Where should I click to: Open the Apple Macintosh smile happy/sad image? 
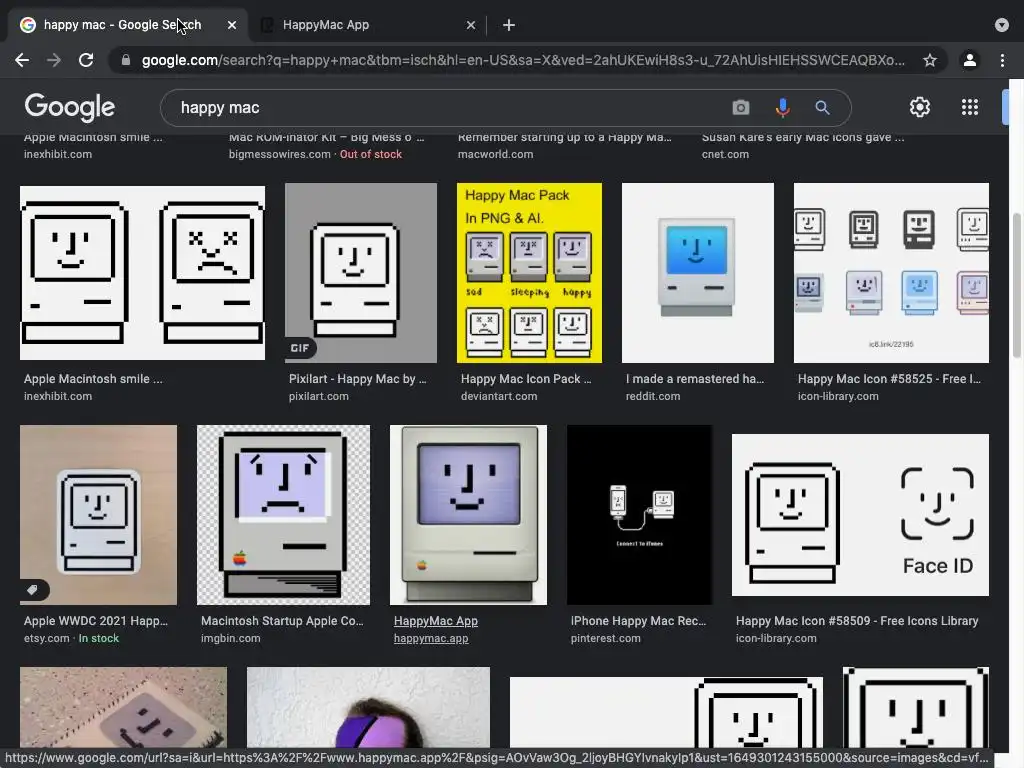tap(142, 273)
